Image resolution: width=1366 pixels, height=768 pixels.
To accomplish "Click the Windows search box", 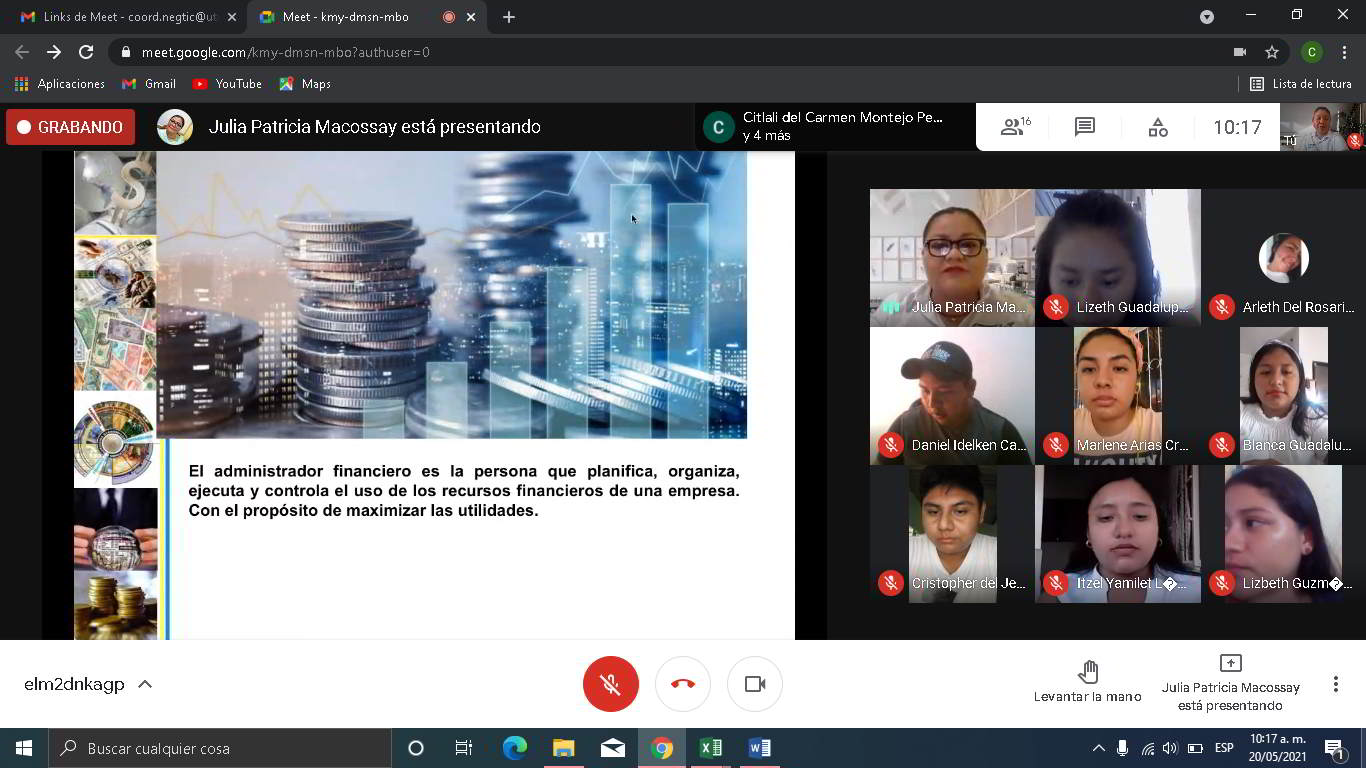I will pyautogui.click(x=220, y=748).
